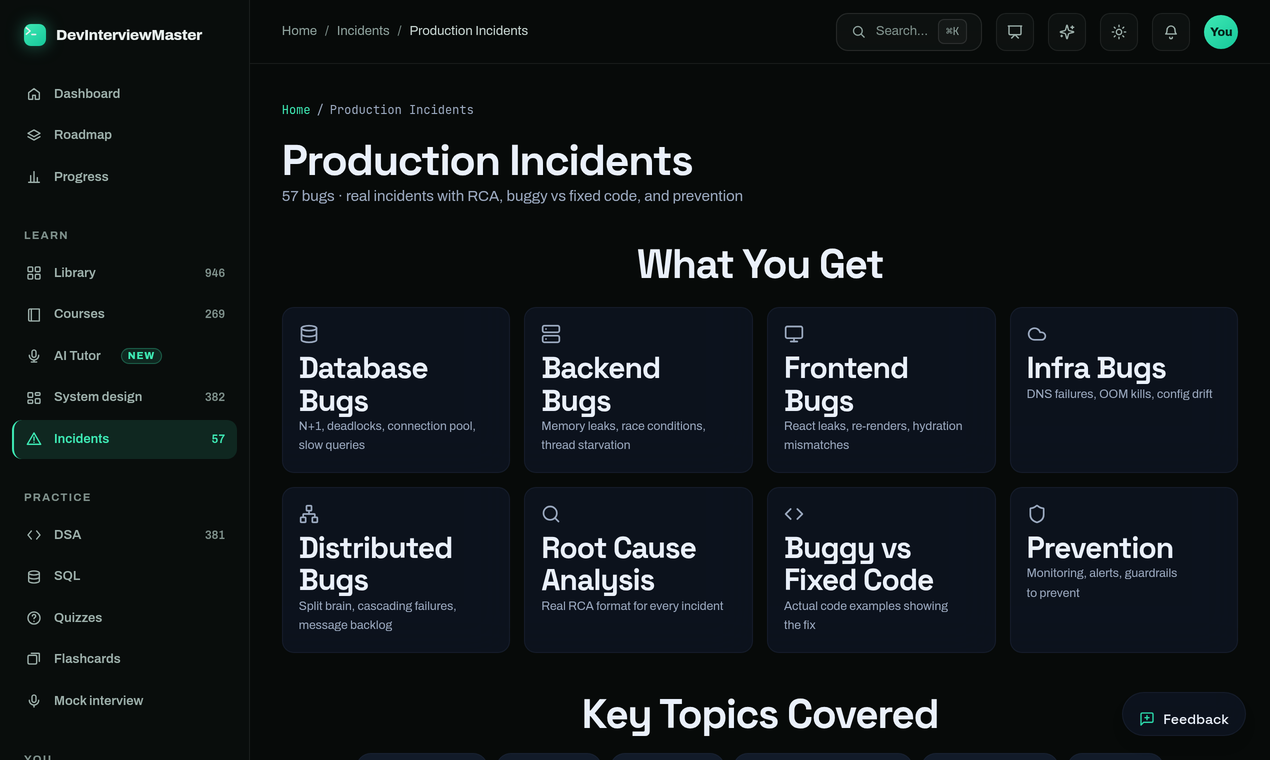The height and width of the screenshot is (760, 1270).
Task: Click the 'DNS failures, OOM kills, config drift' text
Action: 1119,394
